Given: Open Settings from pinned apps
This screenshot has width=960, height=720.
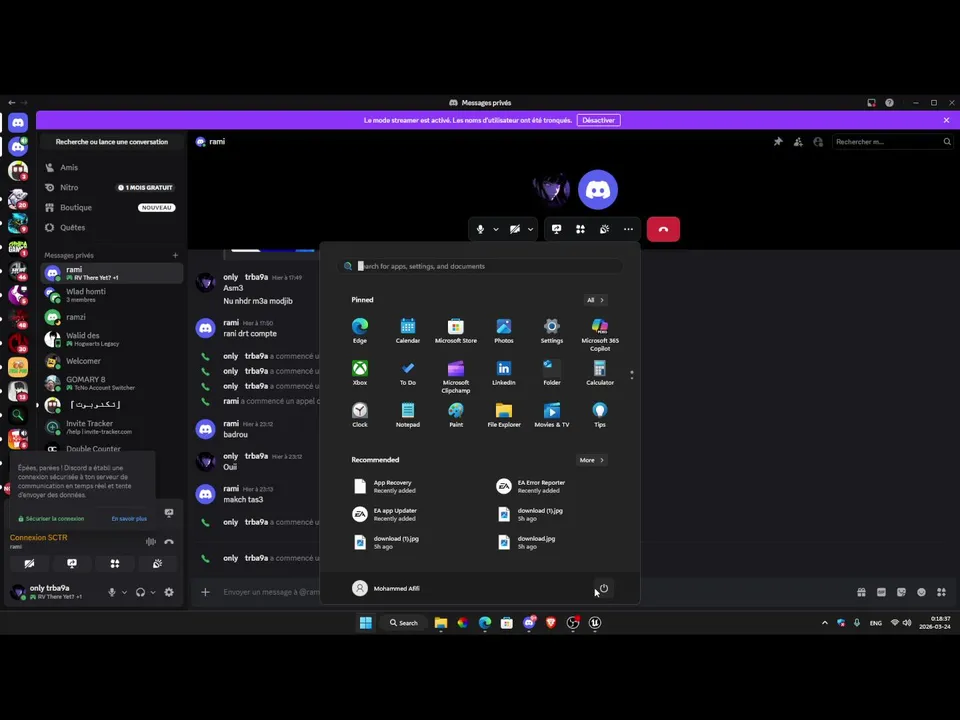Looking at the screenshot, I should point(552,330).
